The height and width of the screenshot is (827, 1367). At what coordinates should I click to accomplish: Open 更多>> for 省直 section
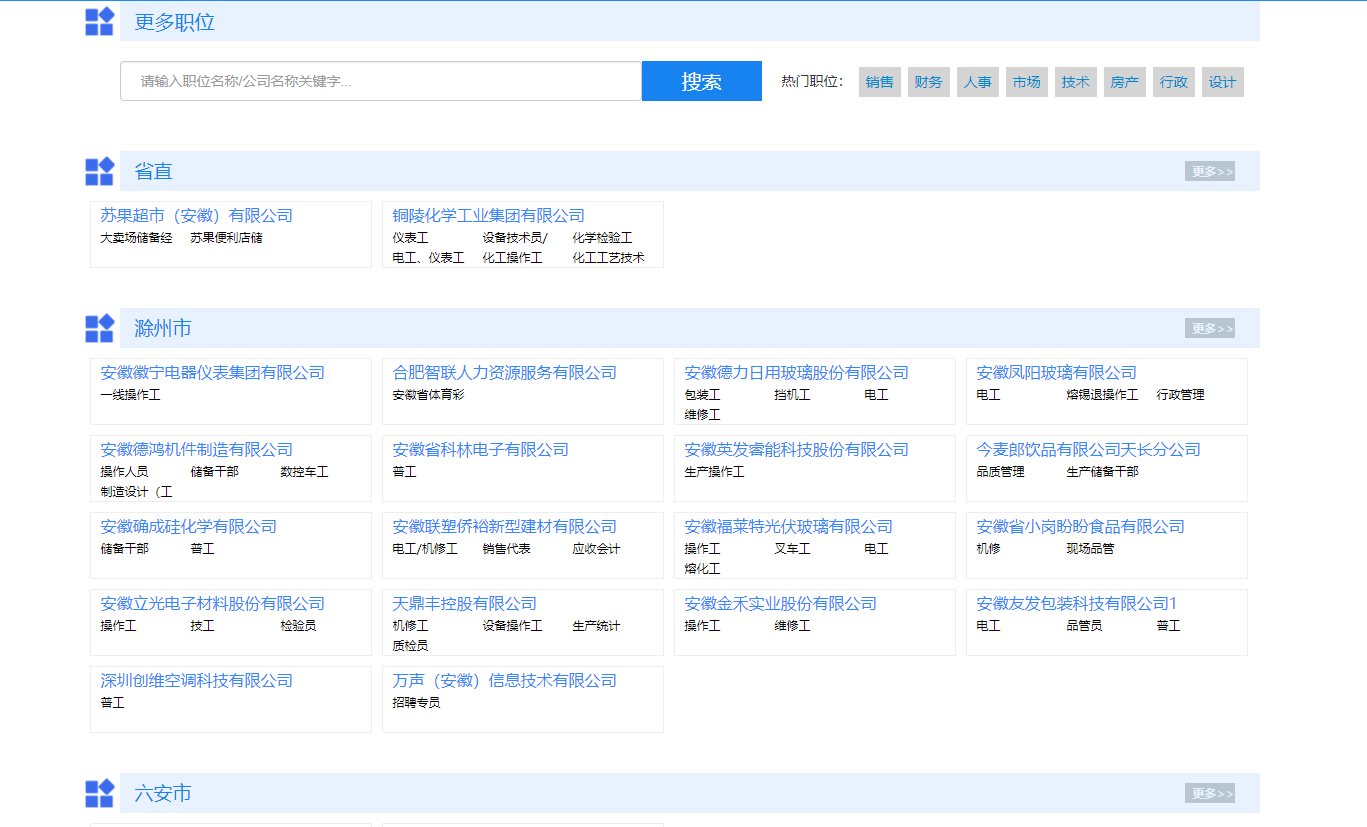[1210, 171]
